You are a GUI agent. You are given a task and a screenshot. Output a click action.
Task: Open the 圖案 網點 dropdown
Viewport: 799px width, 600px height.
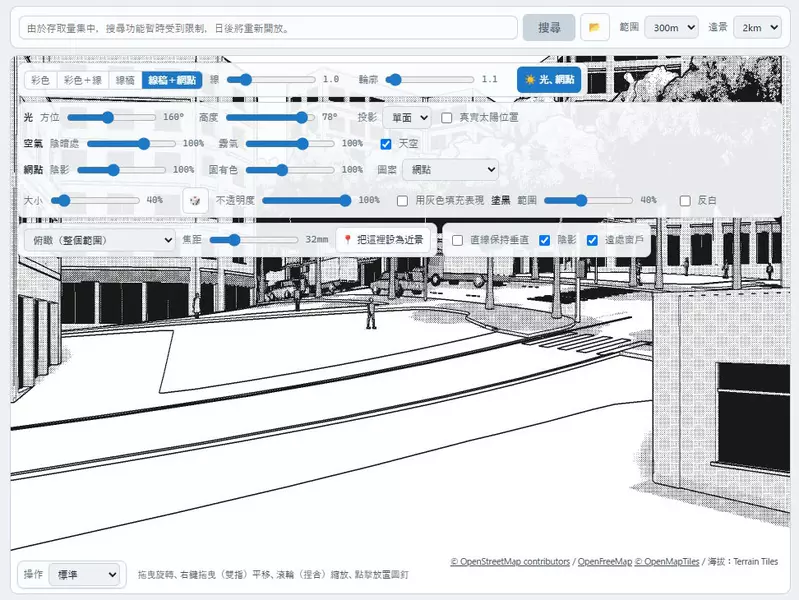[x=450, y=170]
